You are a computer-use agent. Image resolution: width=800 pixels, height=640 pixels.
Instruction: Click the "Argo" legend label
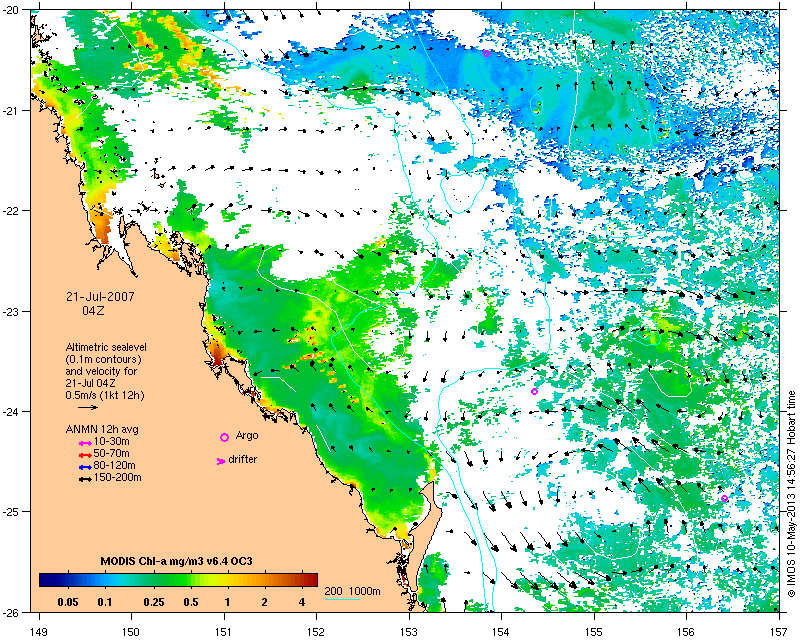(x=247, y=436)
